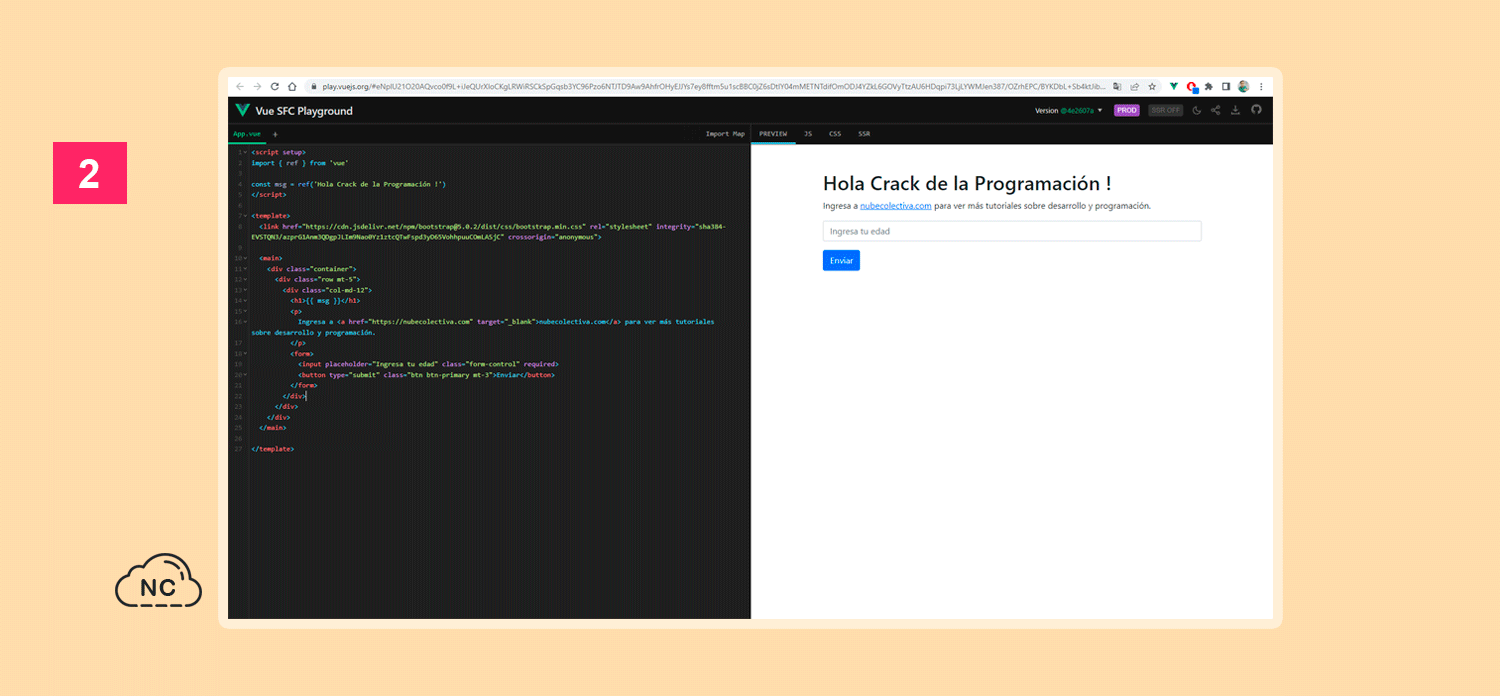Image resolution: width=1500 pixels, height=696 pixels.
Task: Click the 'const msg = ref(...)' code line
Action: click(x=348, y=184)
